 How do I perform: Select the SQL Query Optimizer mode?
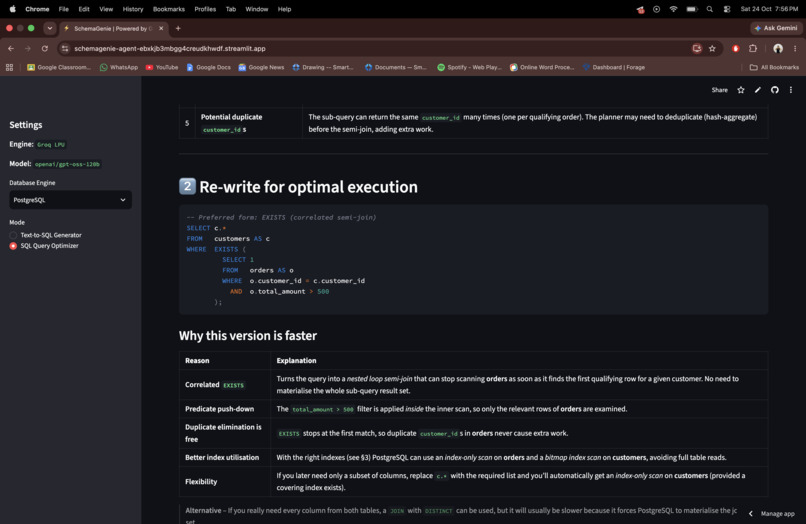click(x=44, y=246)
